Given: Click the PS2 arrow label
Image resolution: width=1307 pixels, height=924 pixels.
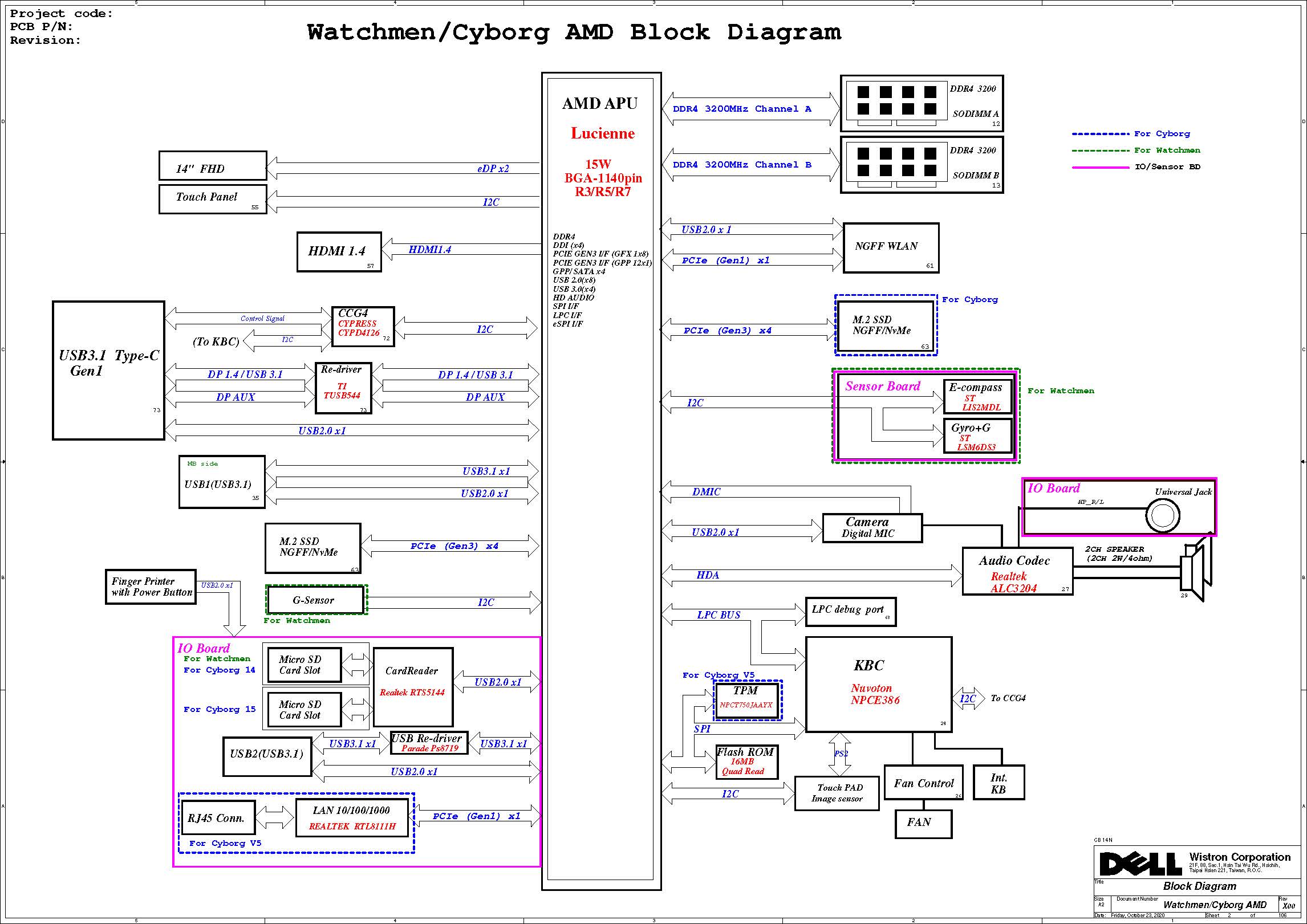Looking at the screenshot, I should (841, 754).
